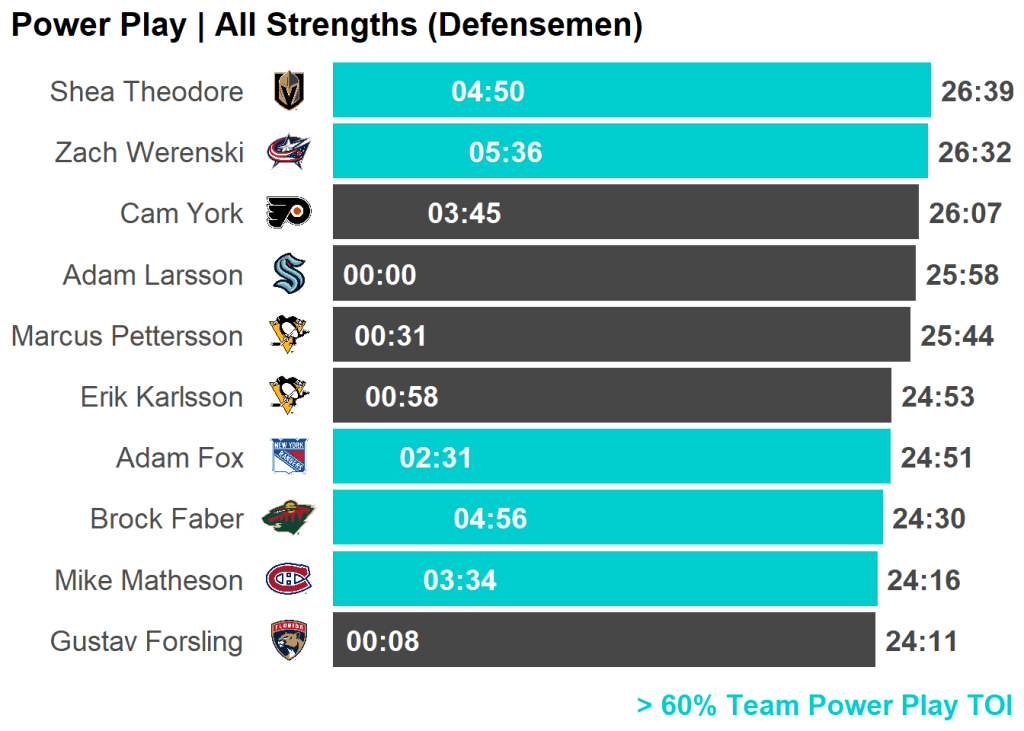The height and width of the screenshot is (731, 1024).
Task: Click the Philadelphia Flyers logo
Action: point(288,213)
